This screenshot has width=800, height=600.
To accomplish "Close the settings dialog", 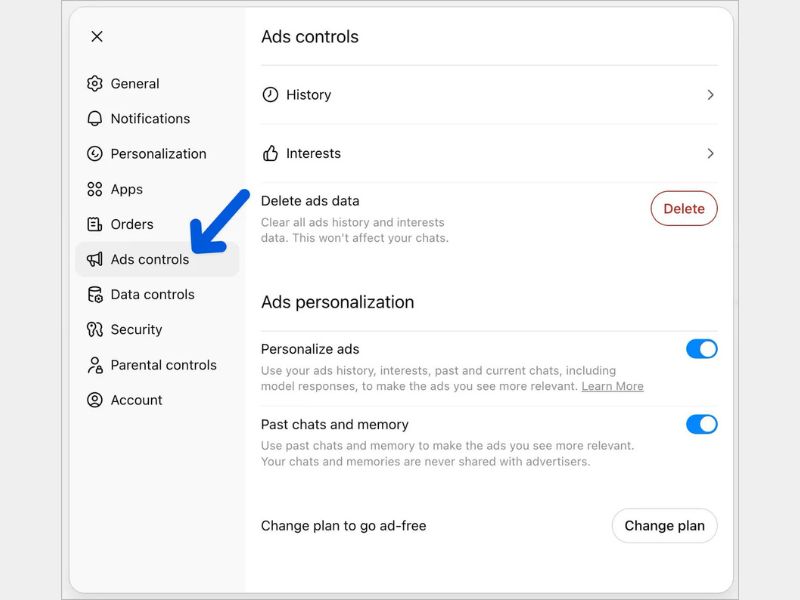I will (x=97, y=37).
